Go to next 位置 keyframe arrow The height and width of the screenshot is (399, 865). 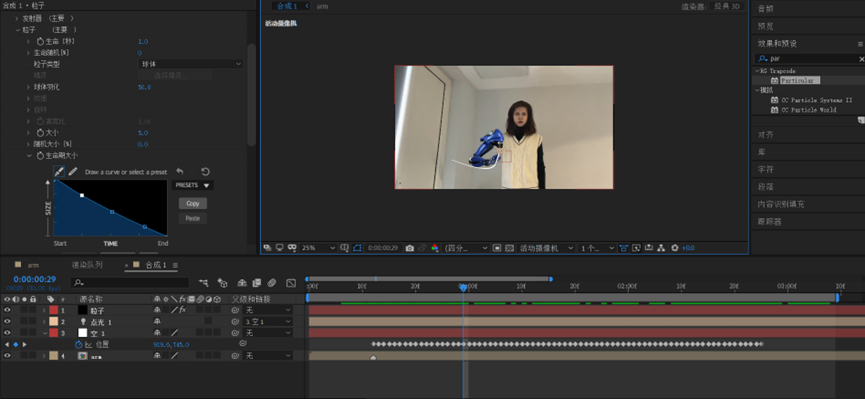24,344
